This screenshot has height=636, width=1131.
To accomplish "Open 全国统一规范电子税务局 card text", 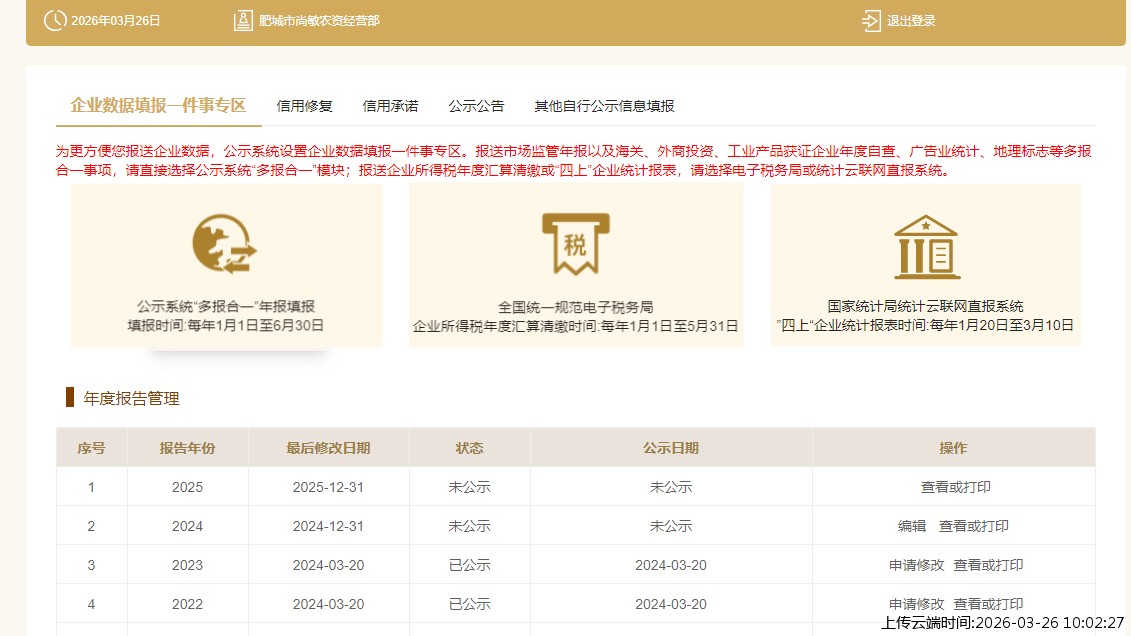I will point(575,307).
